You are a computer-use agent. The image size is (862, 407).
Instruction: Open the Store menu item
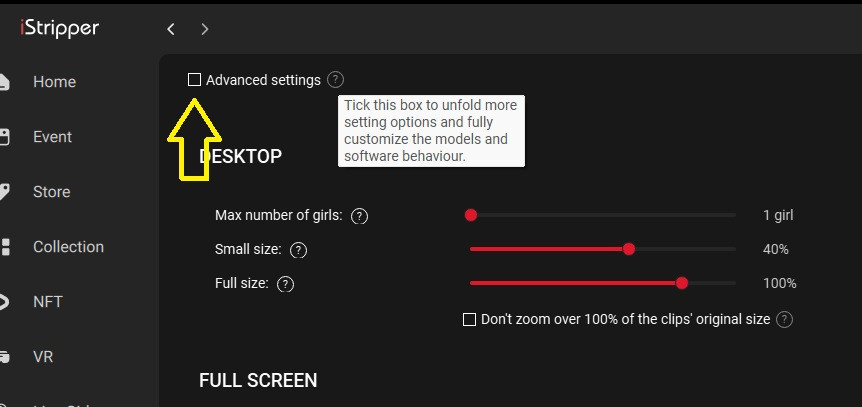click(x=51, y=192)
